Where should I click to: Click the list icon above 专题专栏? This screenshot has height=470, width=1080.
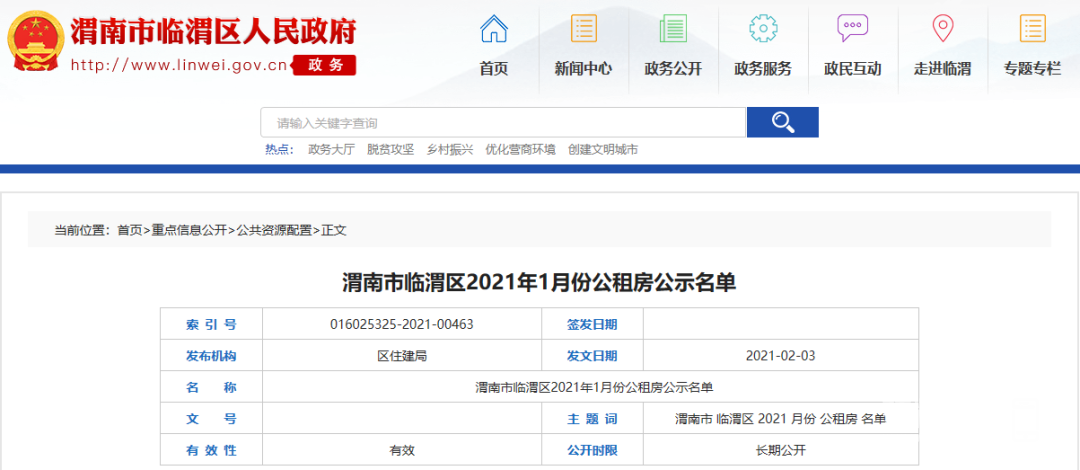(x=1032, y=29)
